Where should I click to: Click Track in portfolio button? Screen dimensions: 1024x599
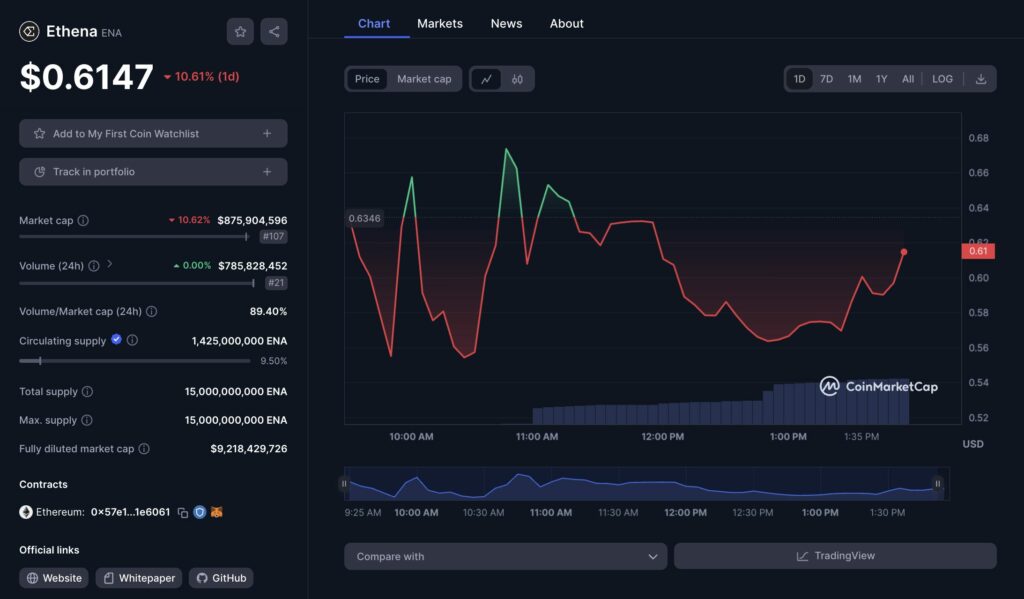pyautogui.click(x=153, y=172)
